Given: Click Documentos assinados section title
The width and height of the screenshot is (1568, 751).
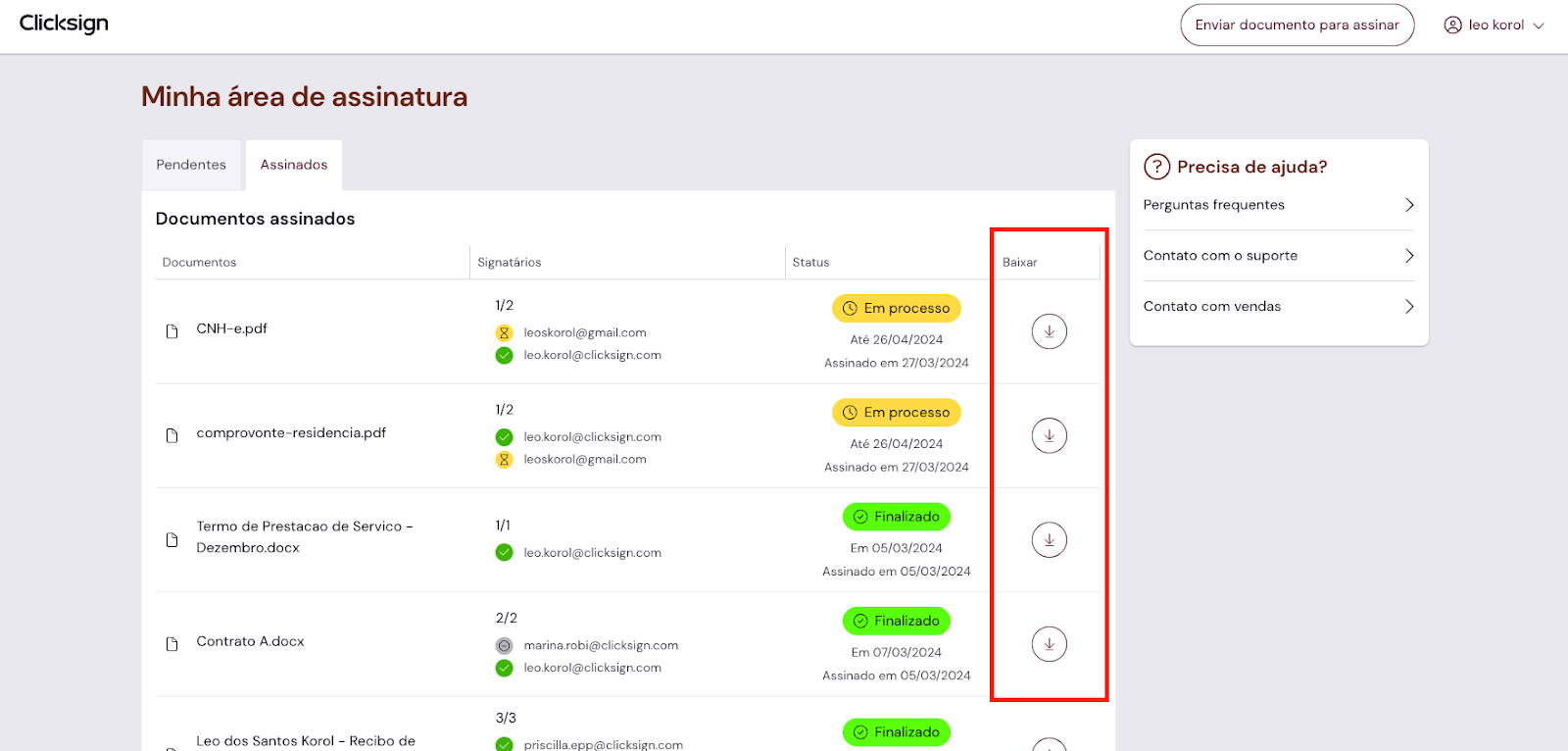Looking at the screenshot, I should [x=256, y=219].
